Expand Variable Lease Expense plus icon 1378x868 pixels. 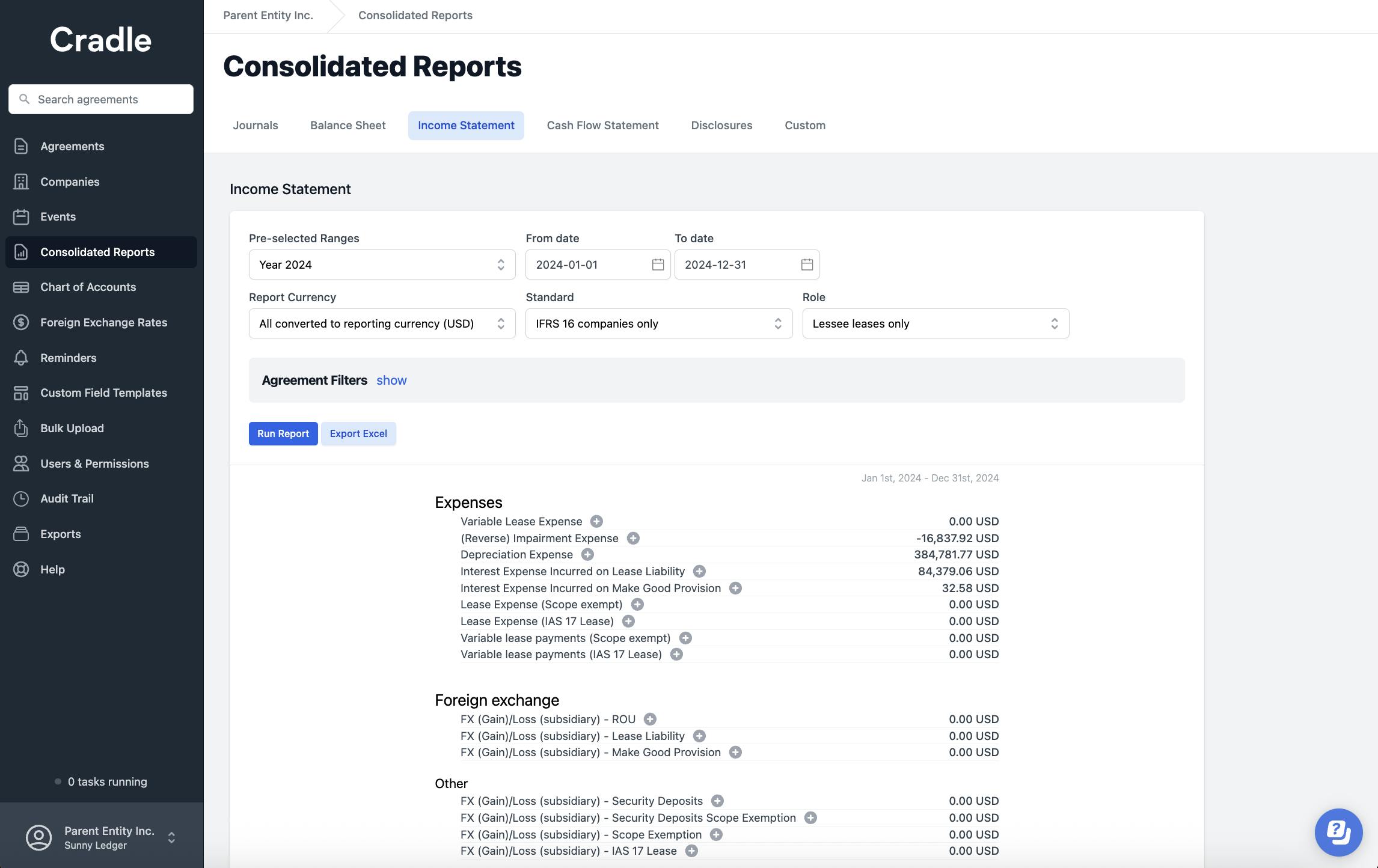click(x=596, y=521)
